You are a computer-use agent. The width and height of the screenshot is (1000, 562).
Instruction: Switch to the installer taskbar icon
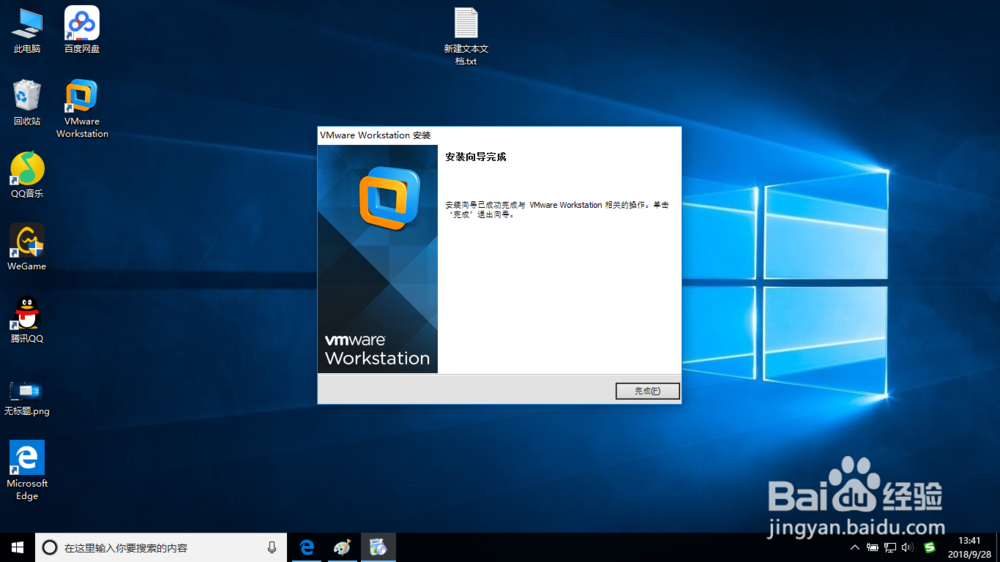tap(378, 547)
